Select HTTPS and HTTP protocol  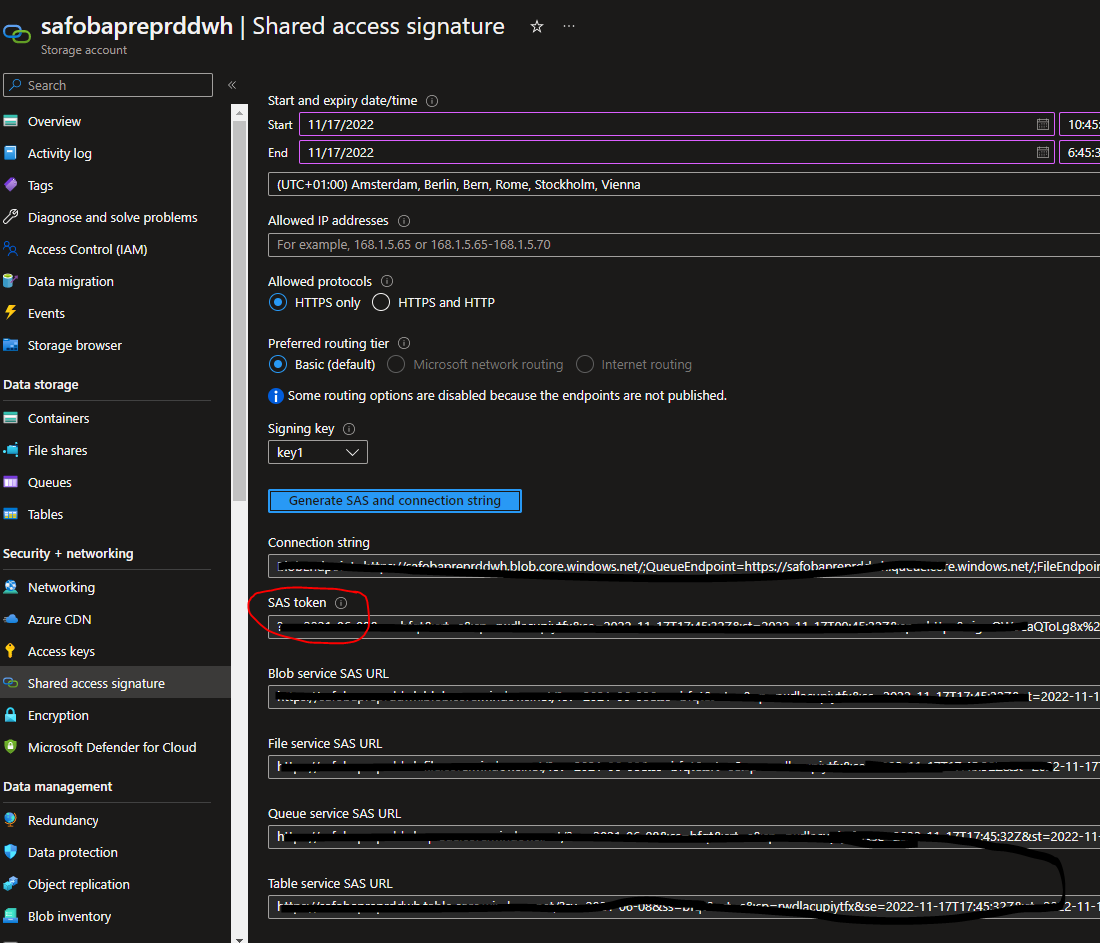(x=381, y=302)
